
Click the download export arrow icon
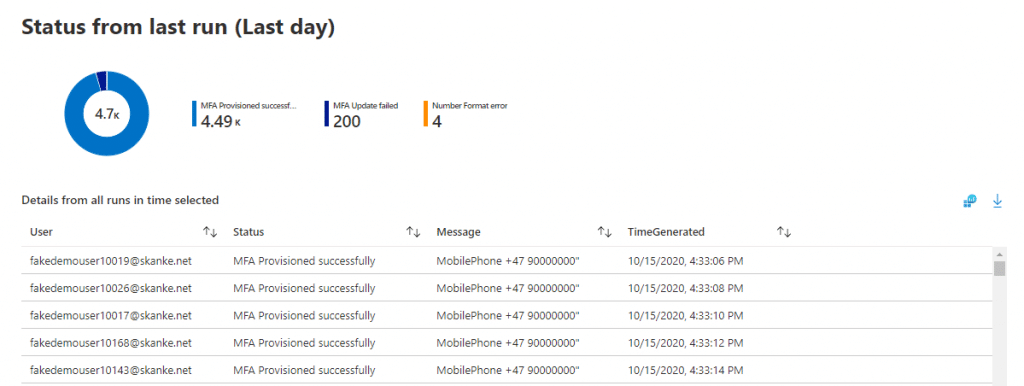997,201
